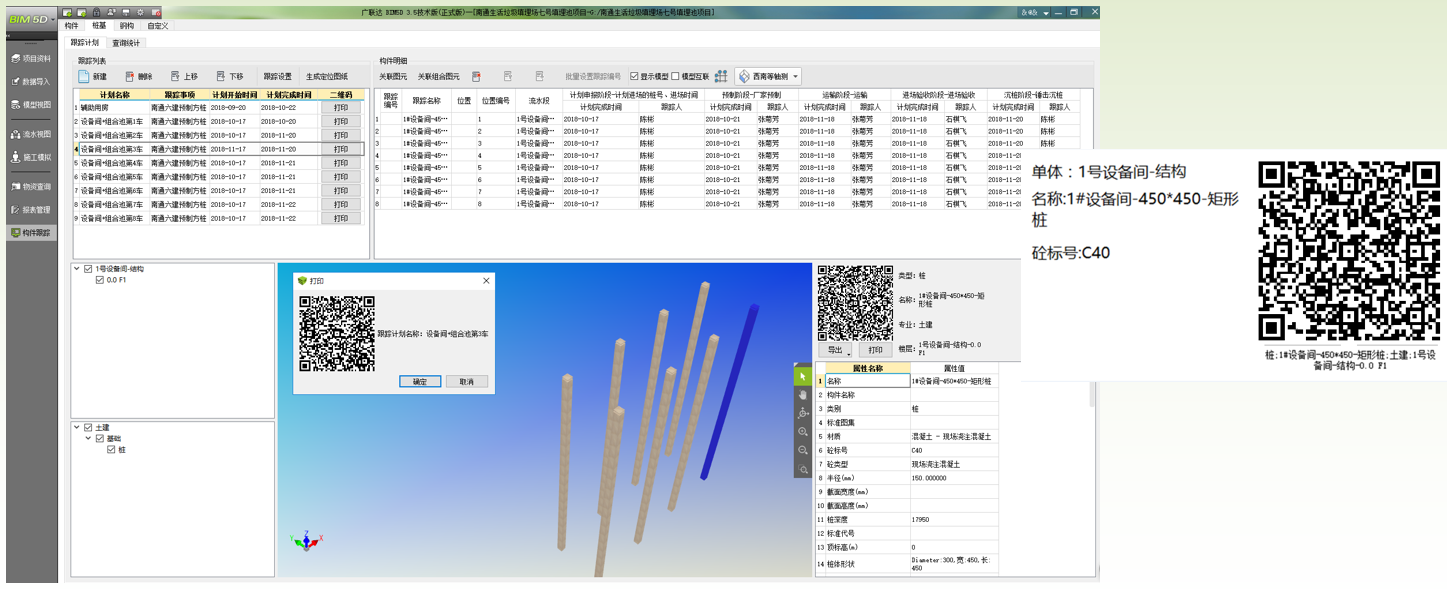Click 关联组合图元 button
The height and width of the screenshot is (589, 1447).
pyautogui.click(x=439, y=76)
